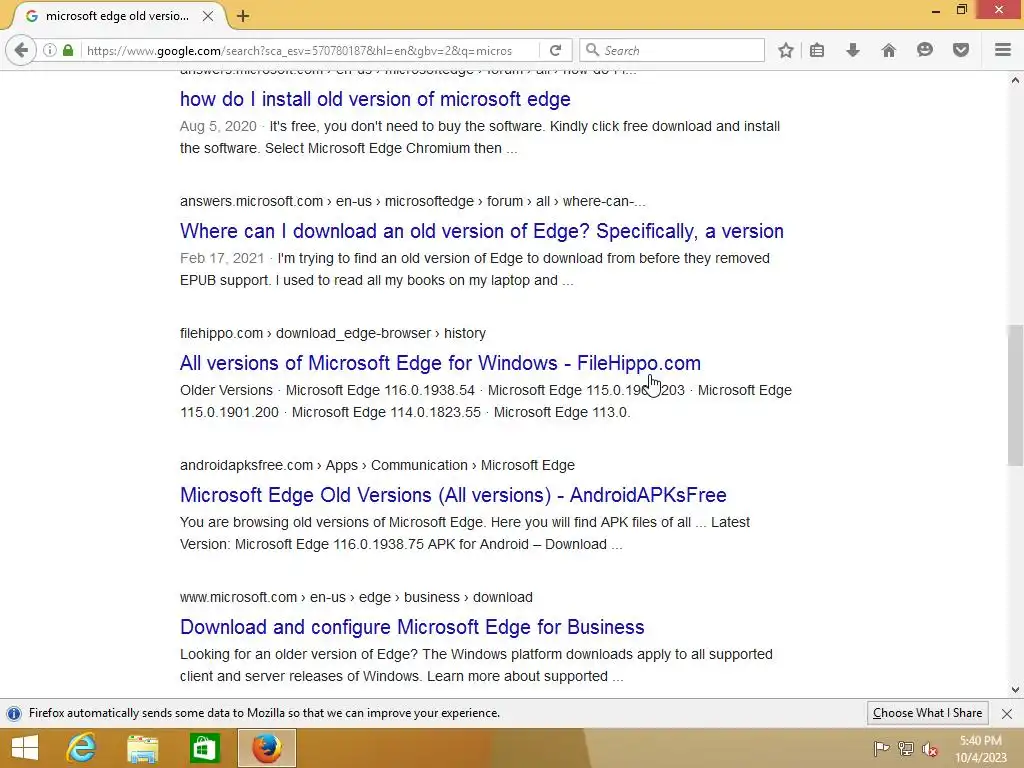Image resolution: width=1024 pixels, height=768 pixels.
Task: Click filehippo.com breadcrumb text
Action: pos(221,333)
